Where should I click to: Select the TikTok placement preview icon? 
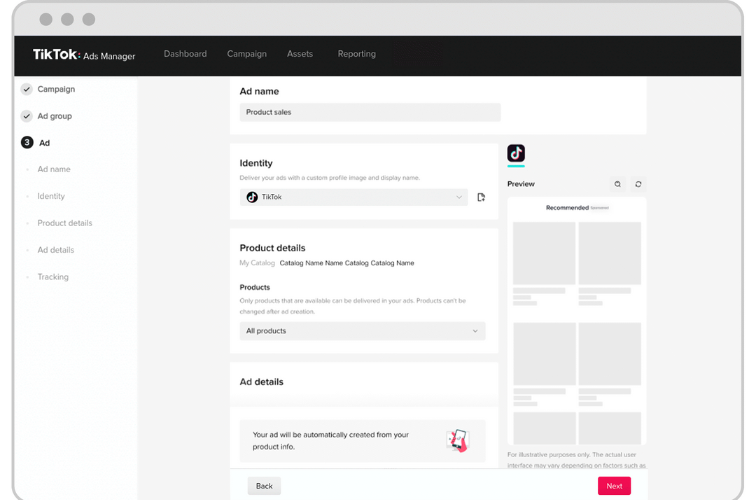coord(516,154)
